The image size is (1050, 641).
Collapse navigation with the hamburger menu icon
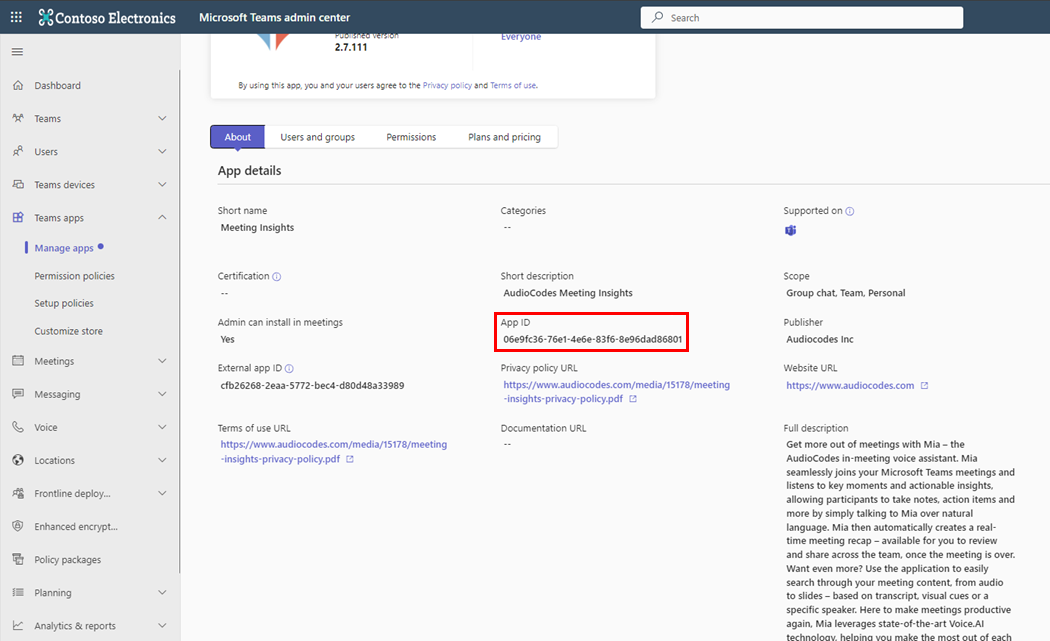pyautogui.click(x=17, y=51)
